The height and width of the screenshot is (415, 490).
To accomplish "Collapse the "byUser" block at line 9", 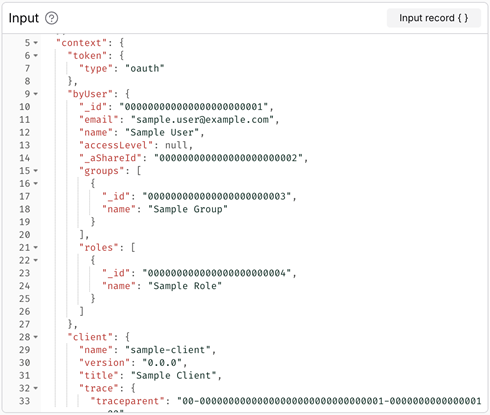I will [35, 94].
